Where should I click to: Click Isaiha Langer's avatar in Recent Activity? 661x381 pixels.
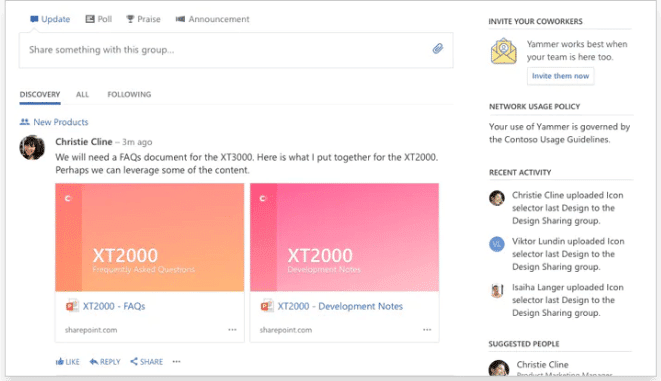pos(497,290)
